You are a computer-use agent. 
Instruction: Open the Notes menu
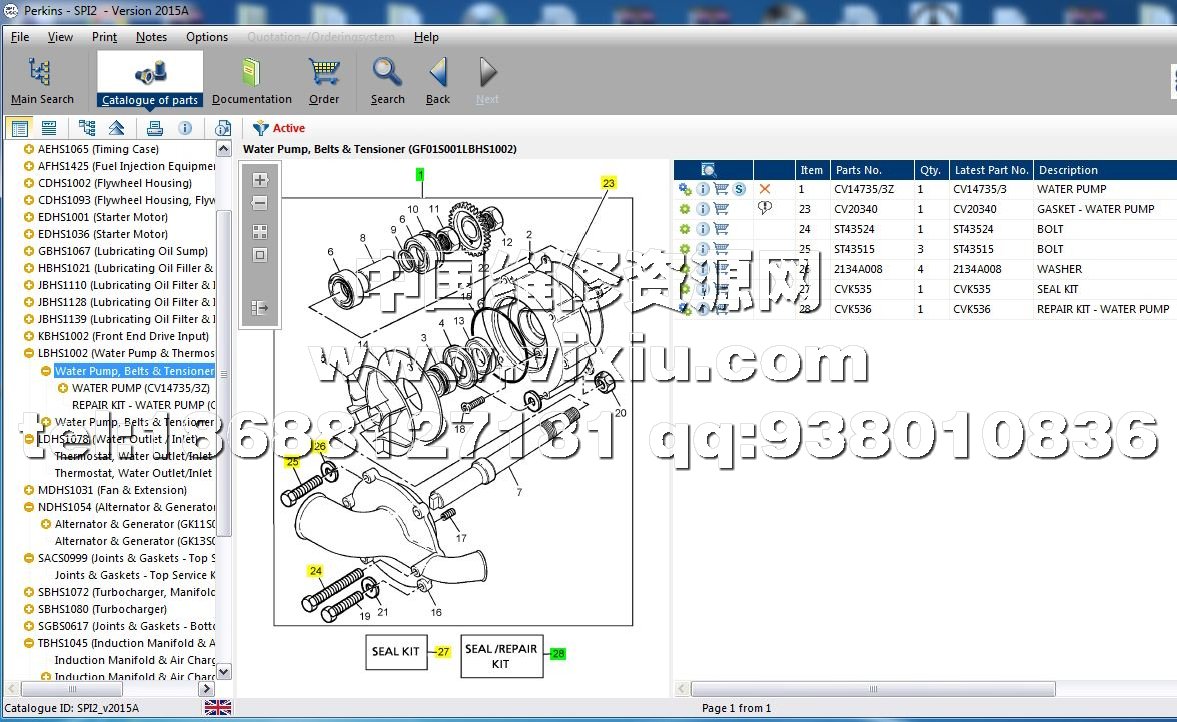point(151,37)
